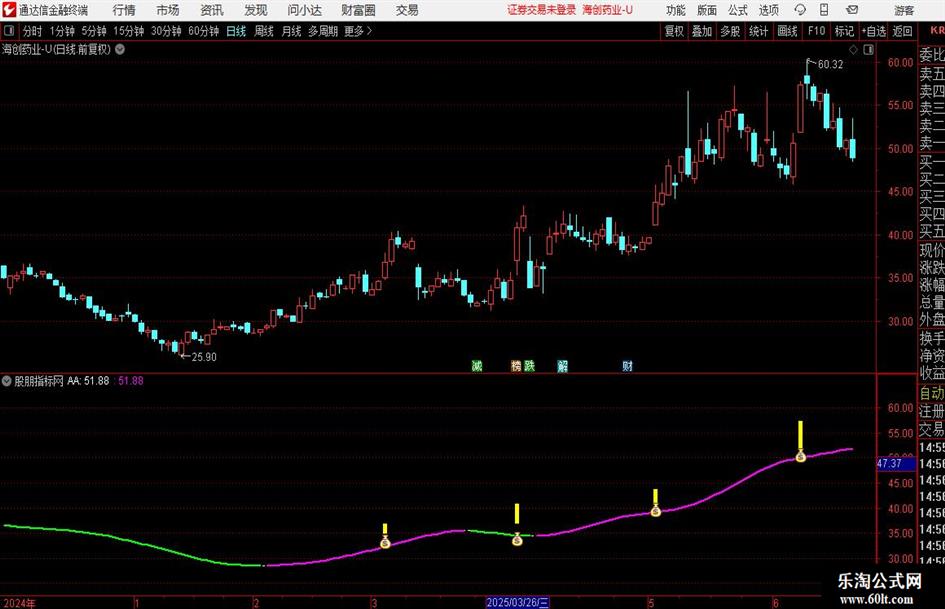The height and width of the screenshot is (609, 945).
Task: Open the 功能 menu
Action: coord(676,10)
